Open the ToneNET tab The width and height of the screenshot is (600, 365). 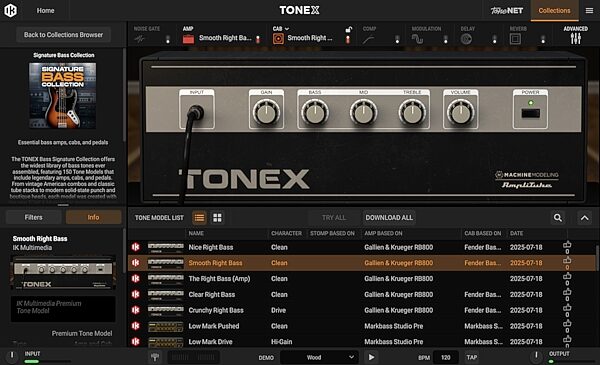point(507,11)
